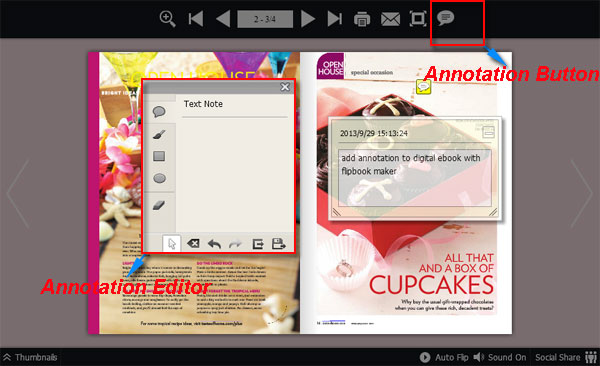Click the Text Note input area
Screen dimensions: 600x366
[x=235, y=174]
